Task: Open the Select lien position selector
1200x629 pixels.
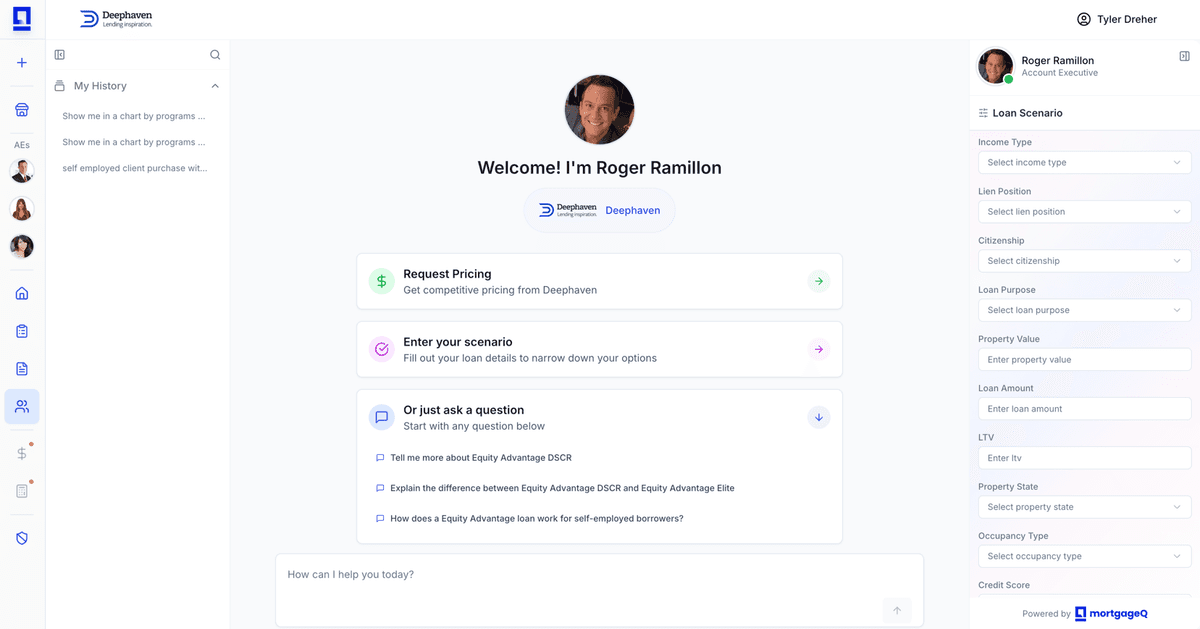Action: point(1084,211)
